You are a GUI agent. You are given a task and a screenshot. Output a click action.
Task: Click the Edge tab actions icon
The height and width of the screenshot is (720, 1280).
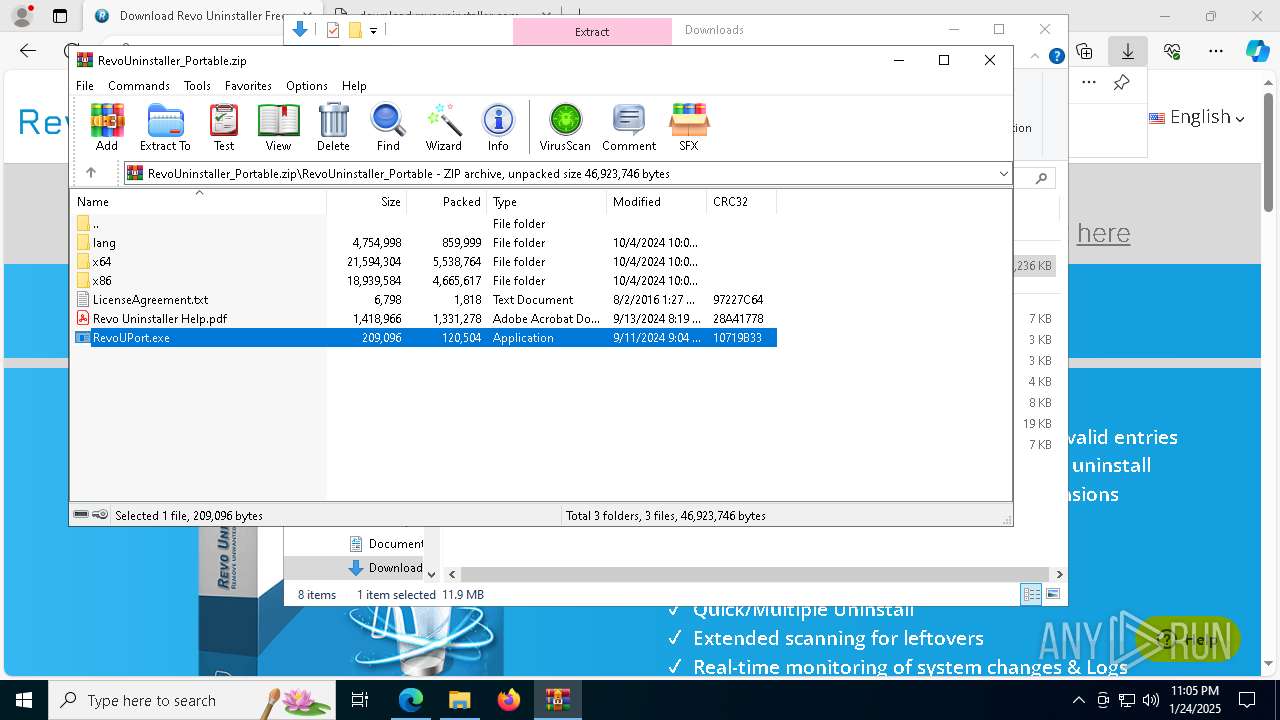[60, 16]
